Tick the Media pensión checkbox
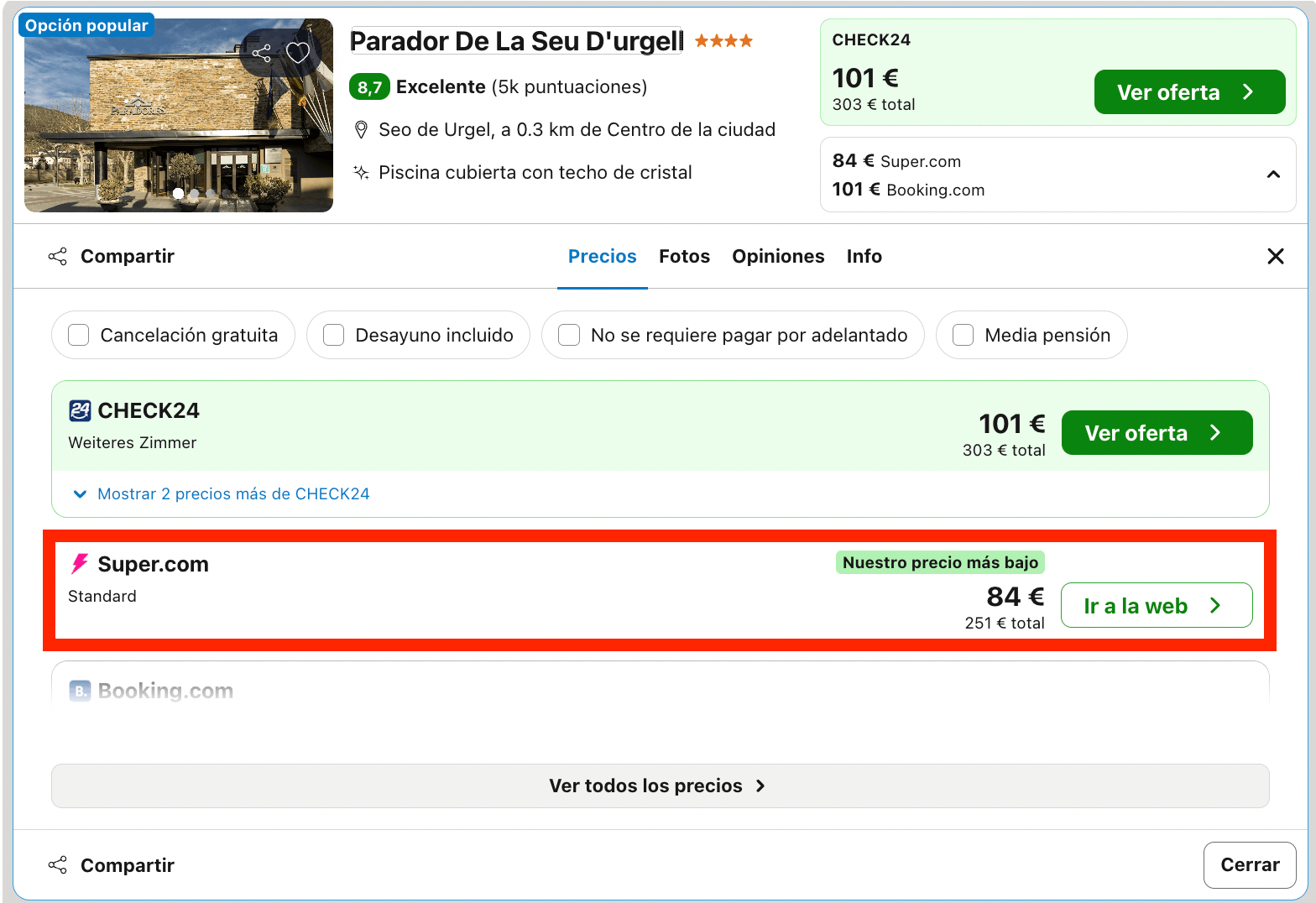This screenshot has width=1316, height=903. [963, 336]
